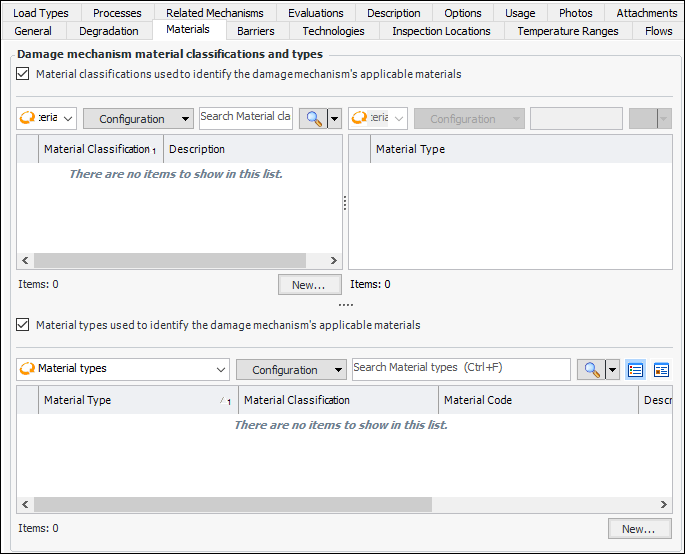Click New button under material types list

[640, 529]
